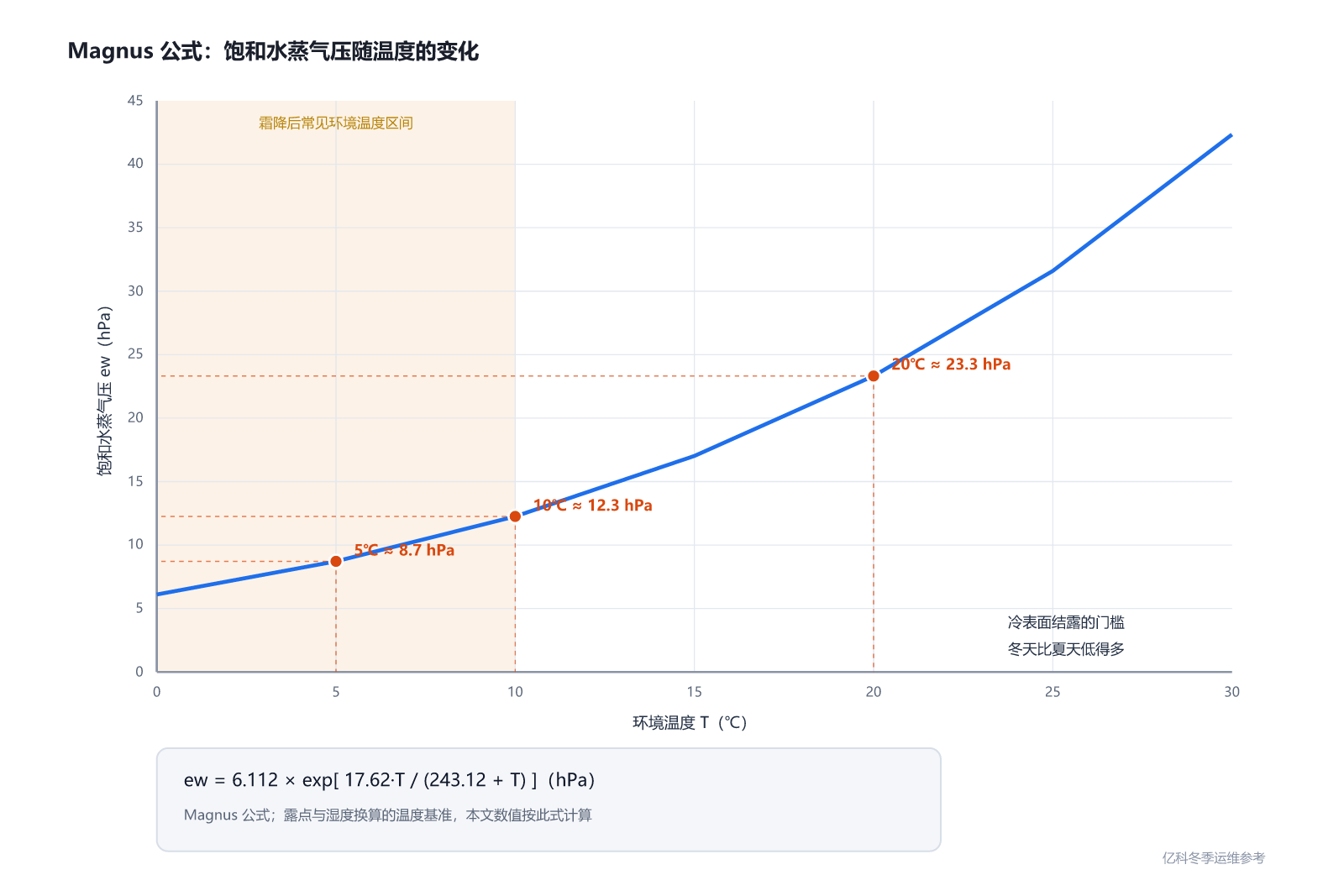Click x-axis tick label 30
Viewport: 1344px width, 896px height.
tap(1231, 692)
